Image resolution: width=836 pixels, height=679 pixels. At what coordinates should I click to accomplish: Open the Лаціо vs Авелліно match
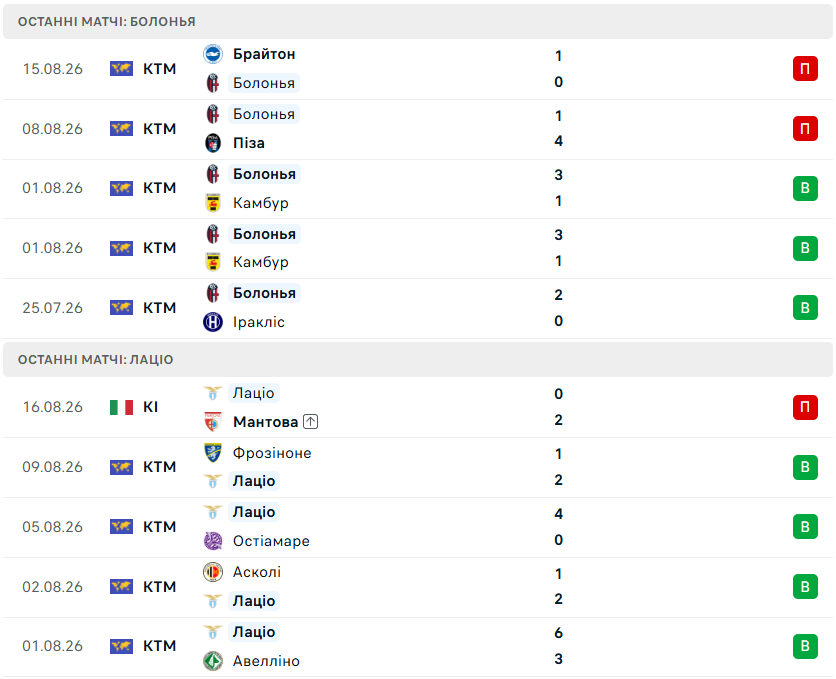pos(418,646)
